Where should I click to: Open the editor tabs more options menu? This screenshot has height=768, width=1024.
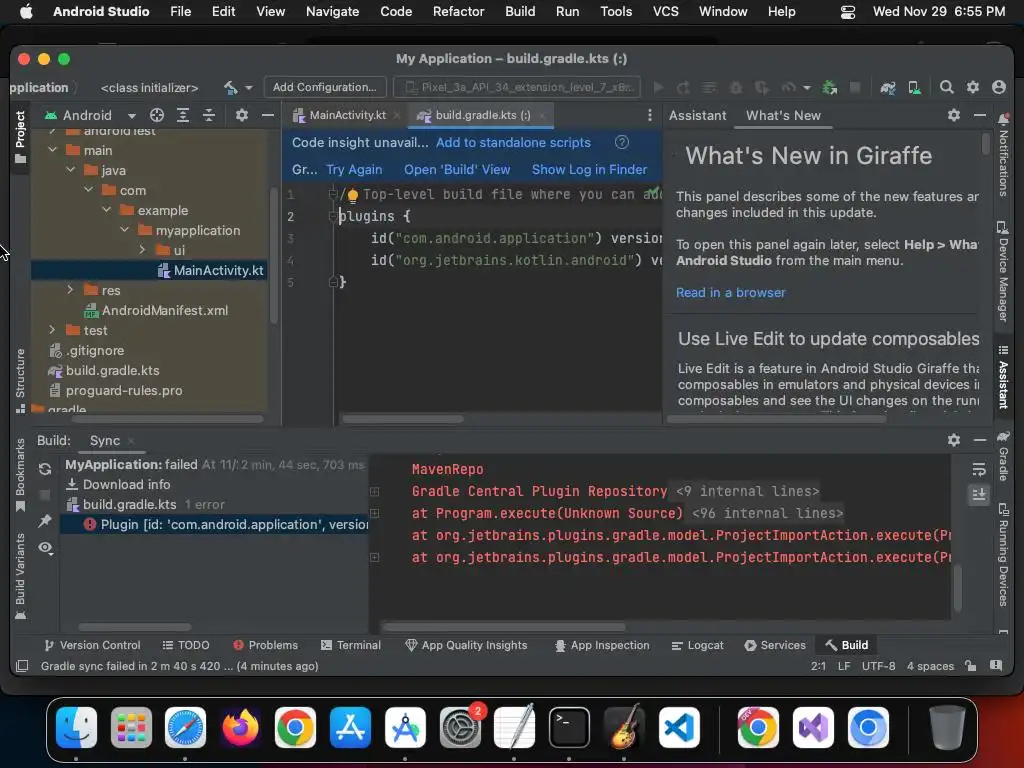[x=649, y=116]
